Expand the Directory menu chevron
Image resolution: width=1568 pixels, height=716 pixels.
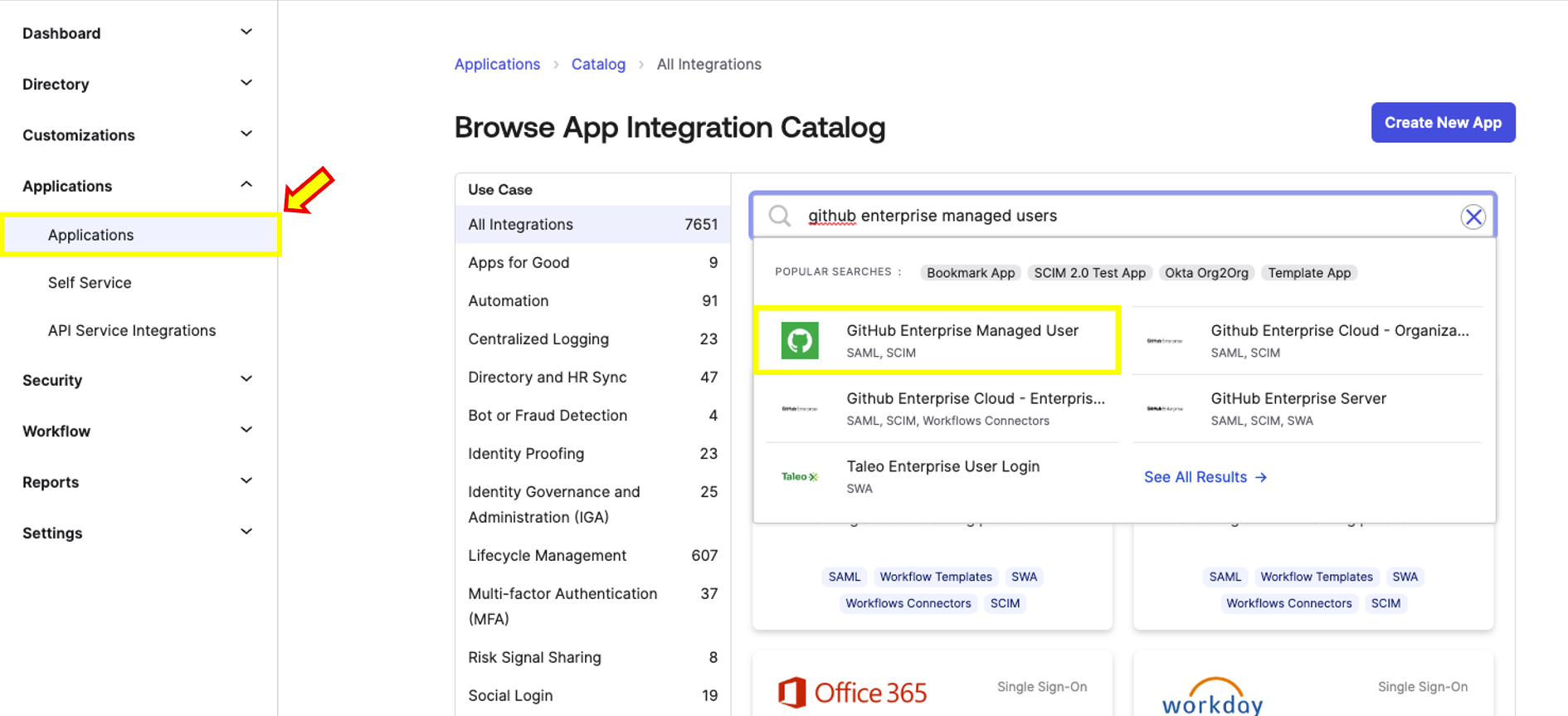tap(246, 83)
